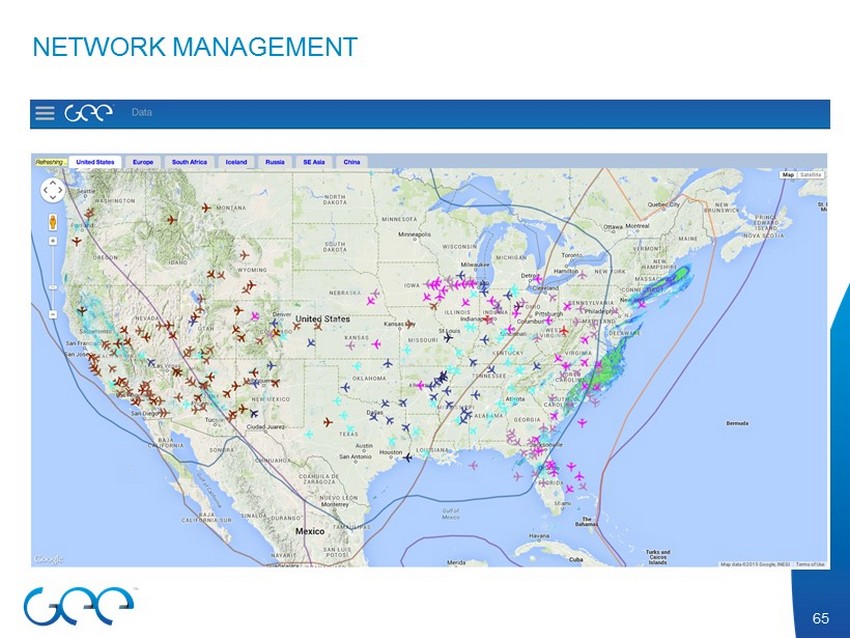Open the United States tab
Viewport: 850px width, 638px height.
pos(96,161)
